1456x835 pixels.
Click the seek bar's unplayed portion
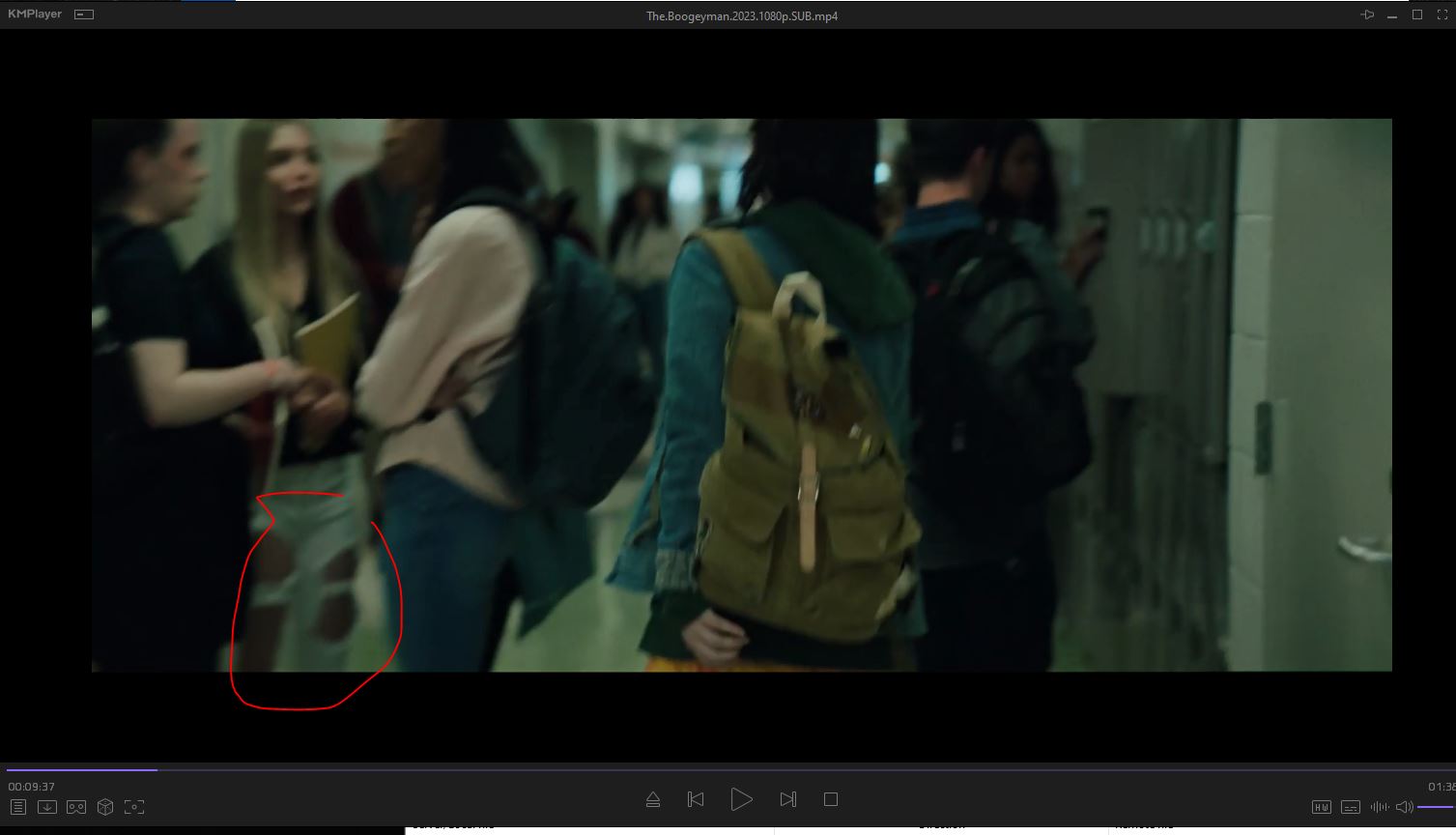tap(773, 770)
